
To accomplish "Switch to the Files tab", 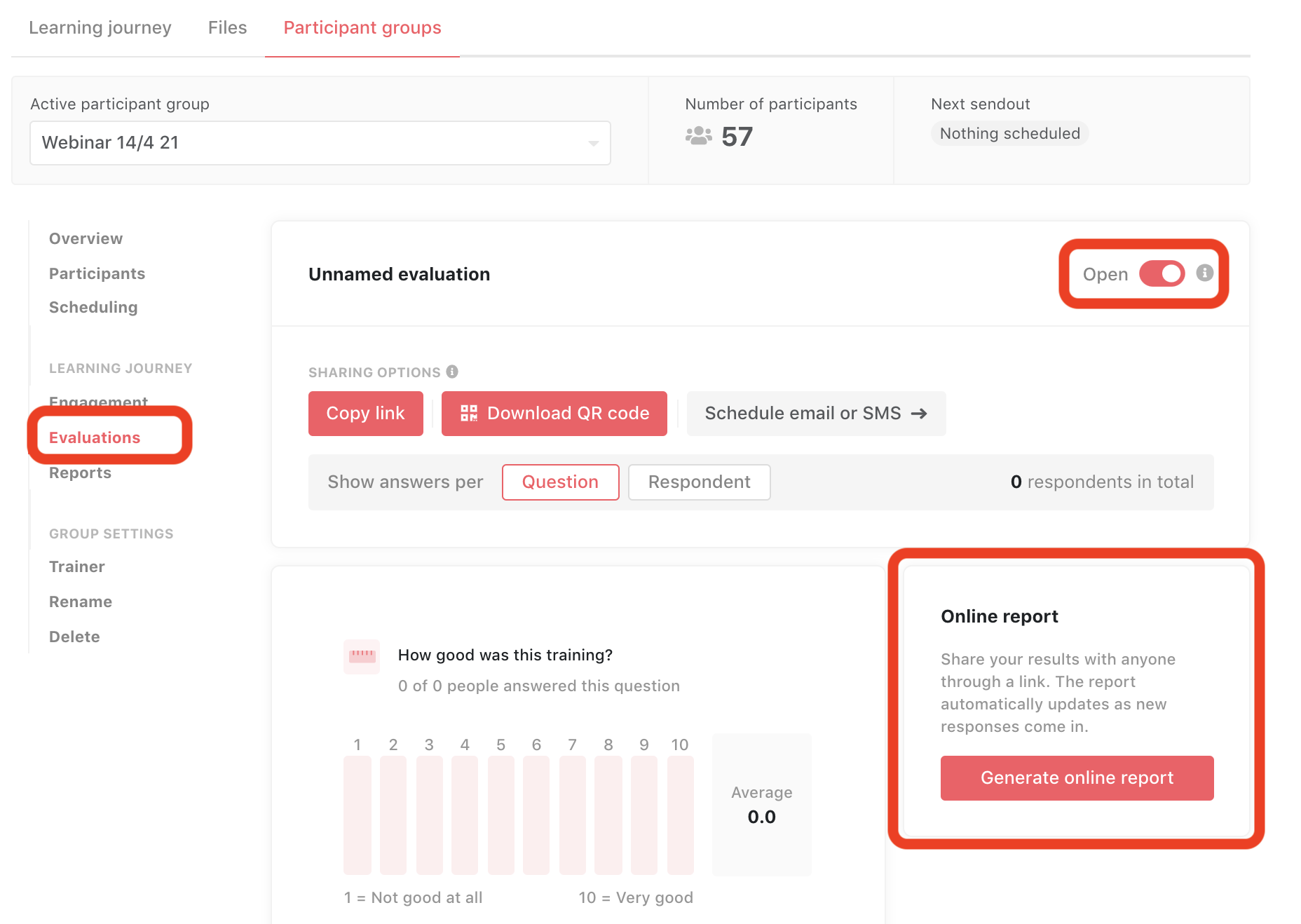I will click(228, 28).
